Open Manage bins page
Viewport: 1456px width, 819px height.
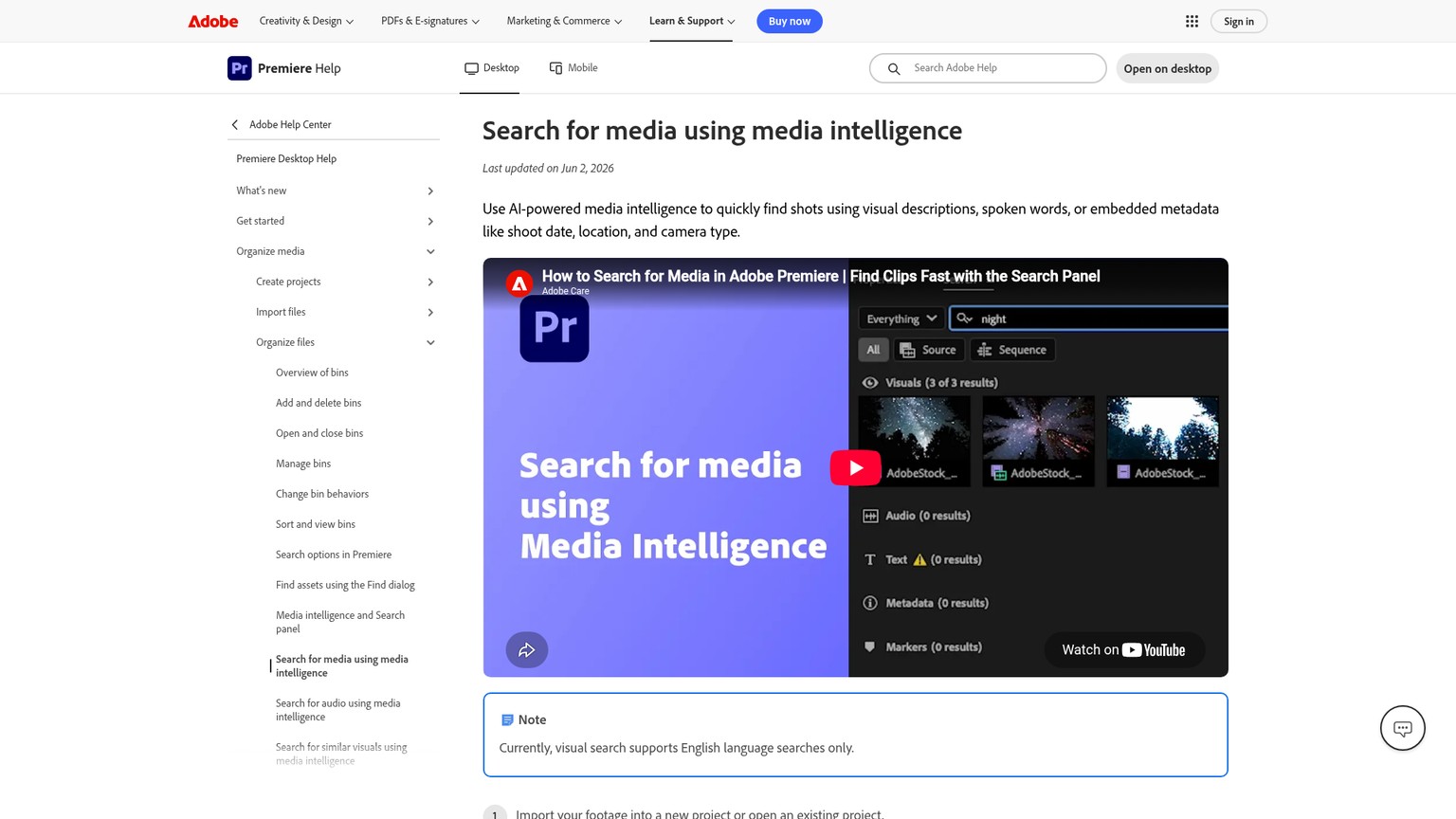click(x=303, y=464)
